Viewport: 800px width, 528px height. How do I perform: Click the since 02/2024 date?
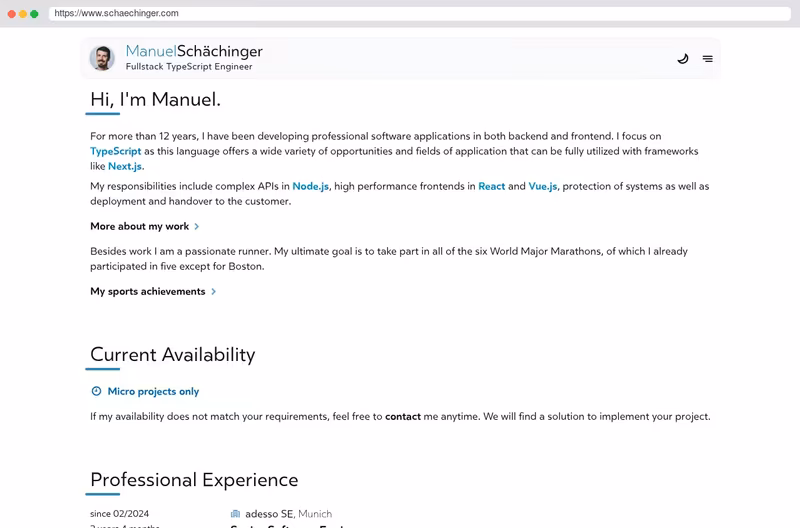click(119, 514)
